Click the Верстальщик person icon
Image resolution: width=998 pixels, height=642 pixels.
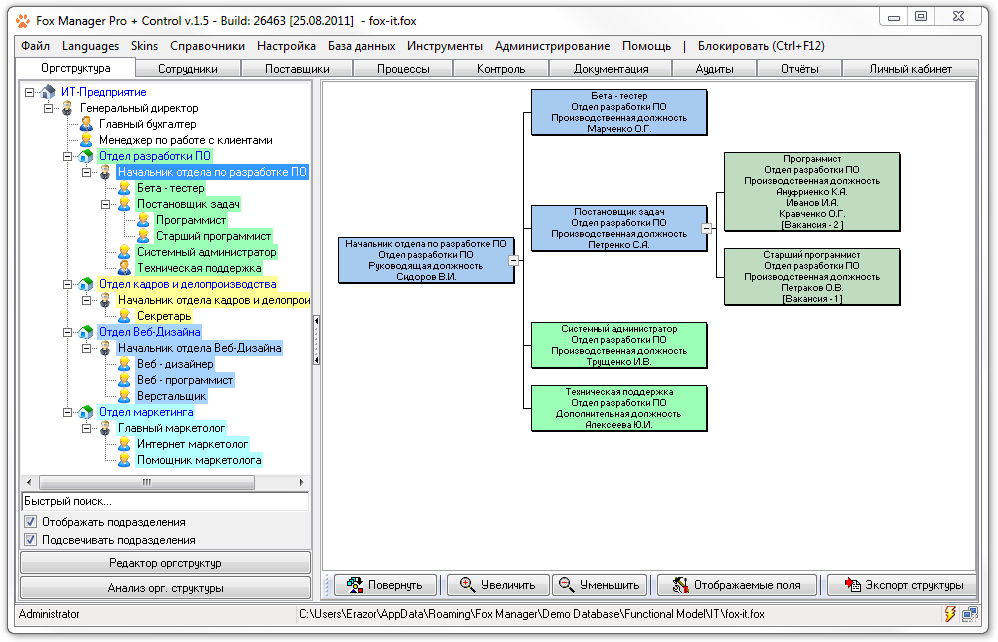(124, 396)
